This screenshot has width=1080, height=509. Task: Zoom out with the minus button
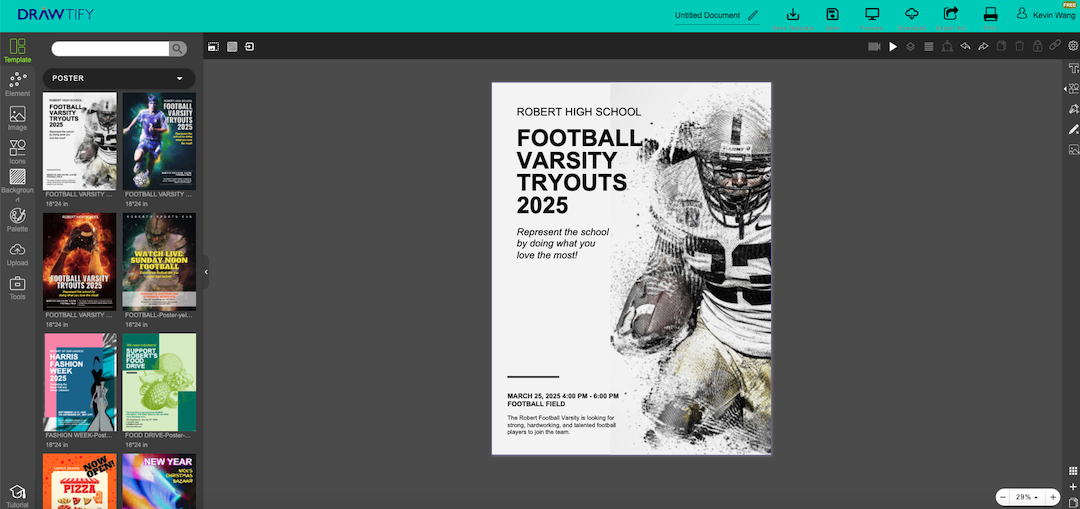point(1004,497)
